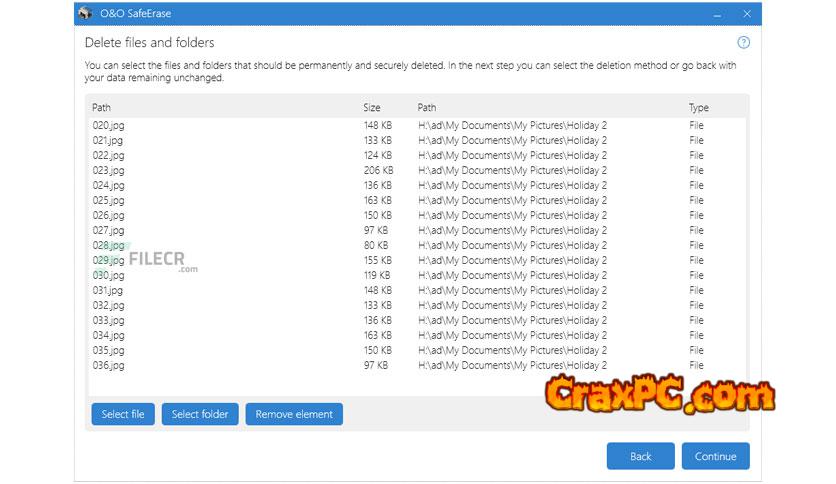Viewport: 836px width, 484px height.
Task: Select the 025.jpg file row
Action: tap(417, 200)
